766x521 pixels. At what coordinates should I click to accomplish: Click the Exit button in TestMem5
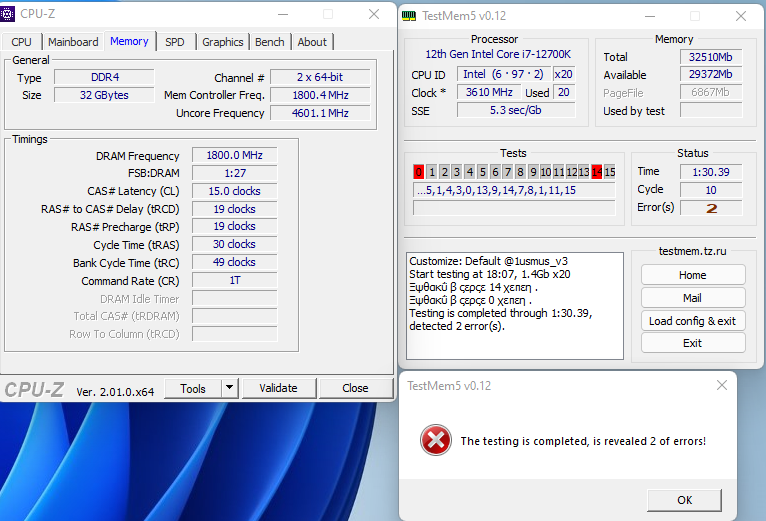693,343
